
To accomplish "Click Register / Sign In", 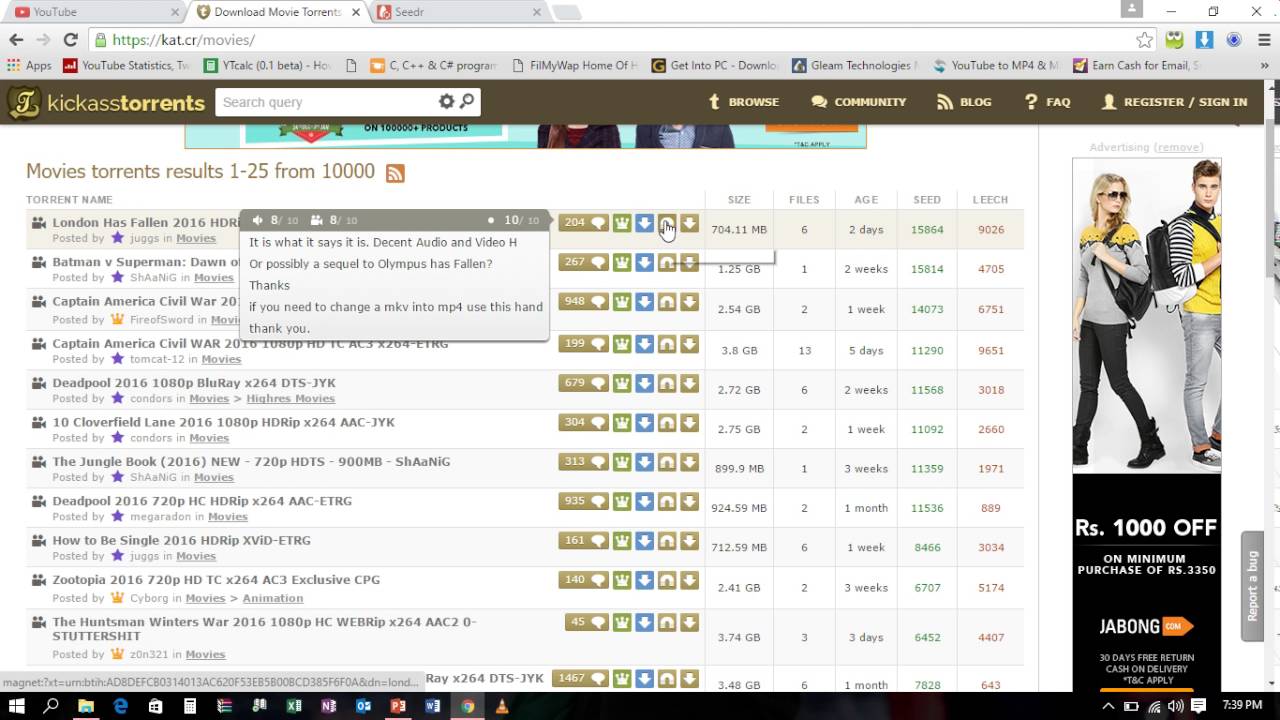I will [1174, 102].
